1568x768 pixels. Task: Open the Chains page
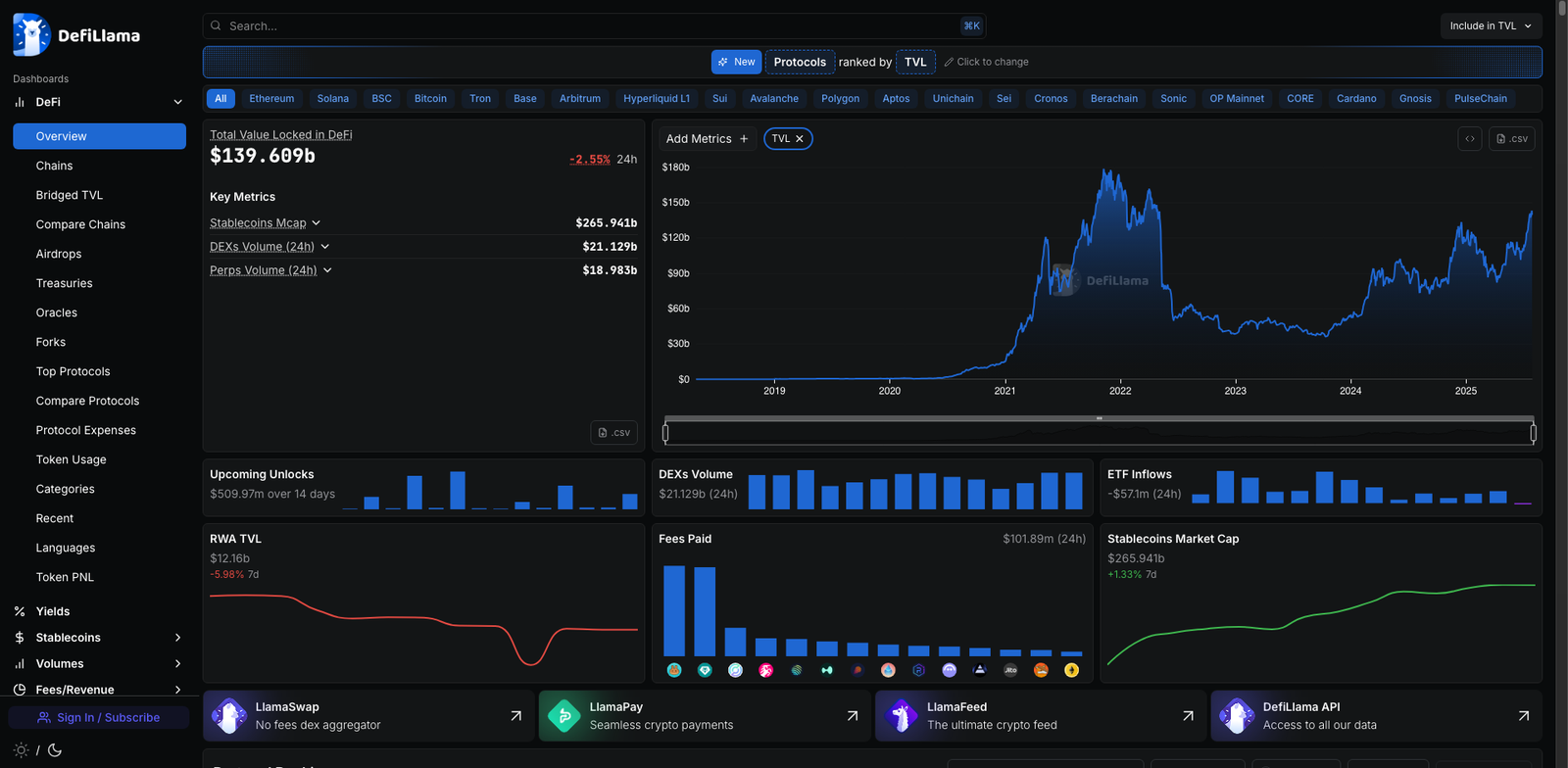[x=54, y=166]
